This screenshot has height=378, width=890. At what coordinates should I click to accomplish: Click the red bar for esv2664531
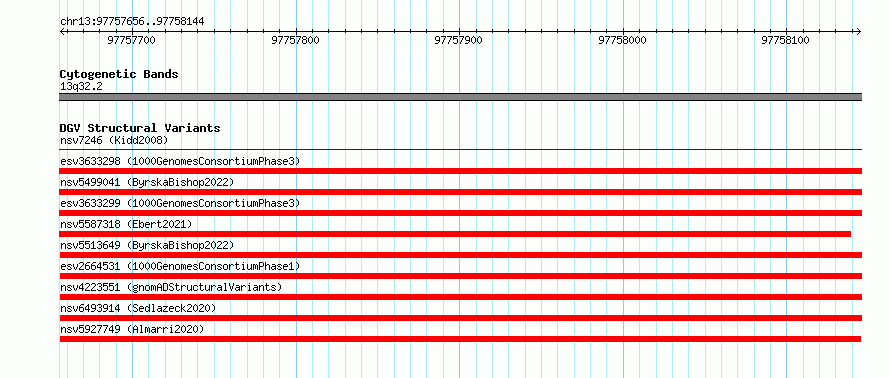click(x=460, y=276)
